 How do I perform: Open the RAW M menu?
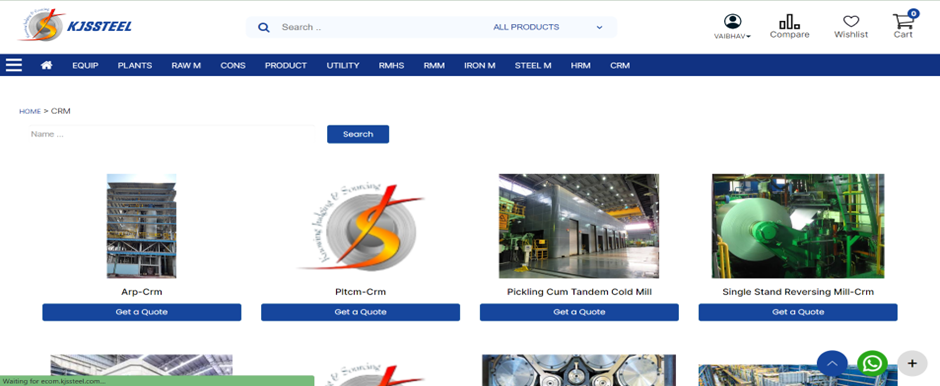coord(186,65)
